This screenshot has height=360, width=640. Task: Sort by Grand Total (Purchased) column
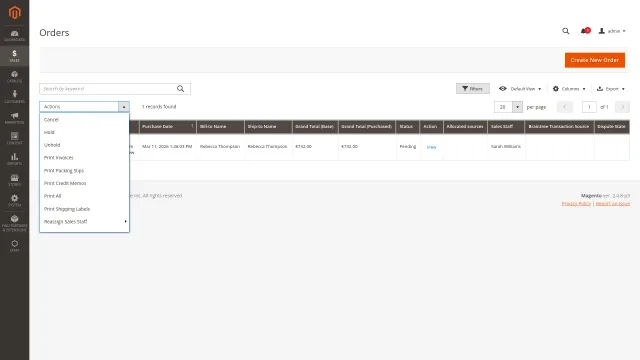tap(367, 127)
